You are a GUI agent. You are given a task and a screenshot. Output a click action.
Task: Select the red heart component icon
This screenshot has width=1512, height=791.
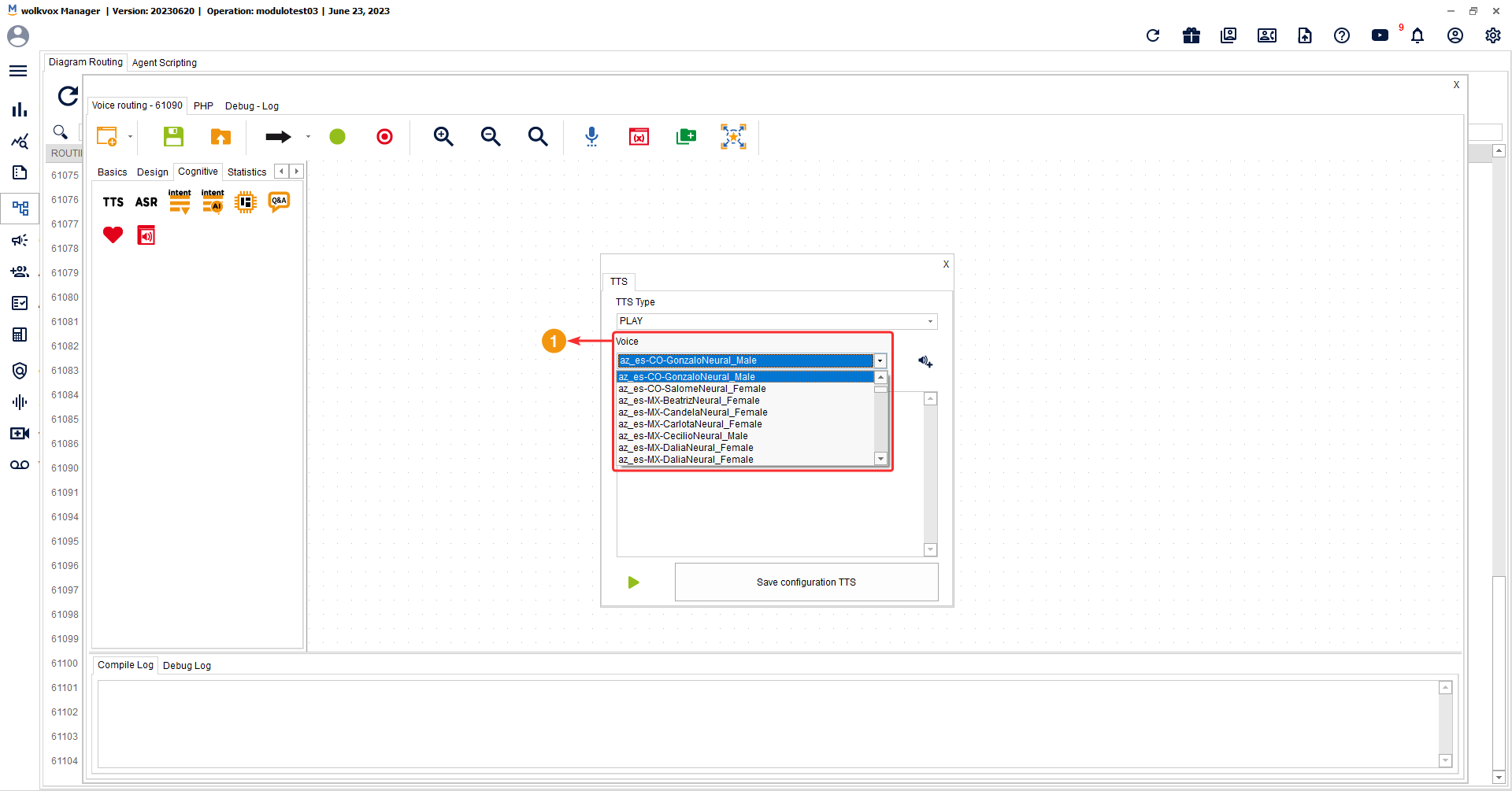point(113,235)
